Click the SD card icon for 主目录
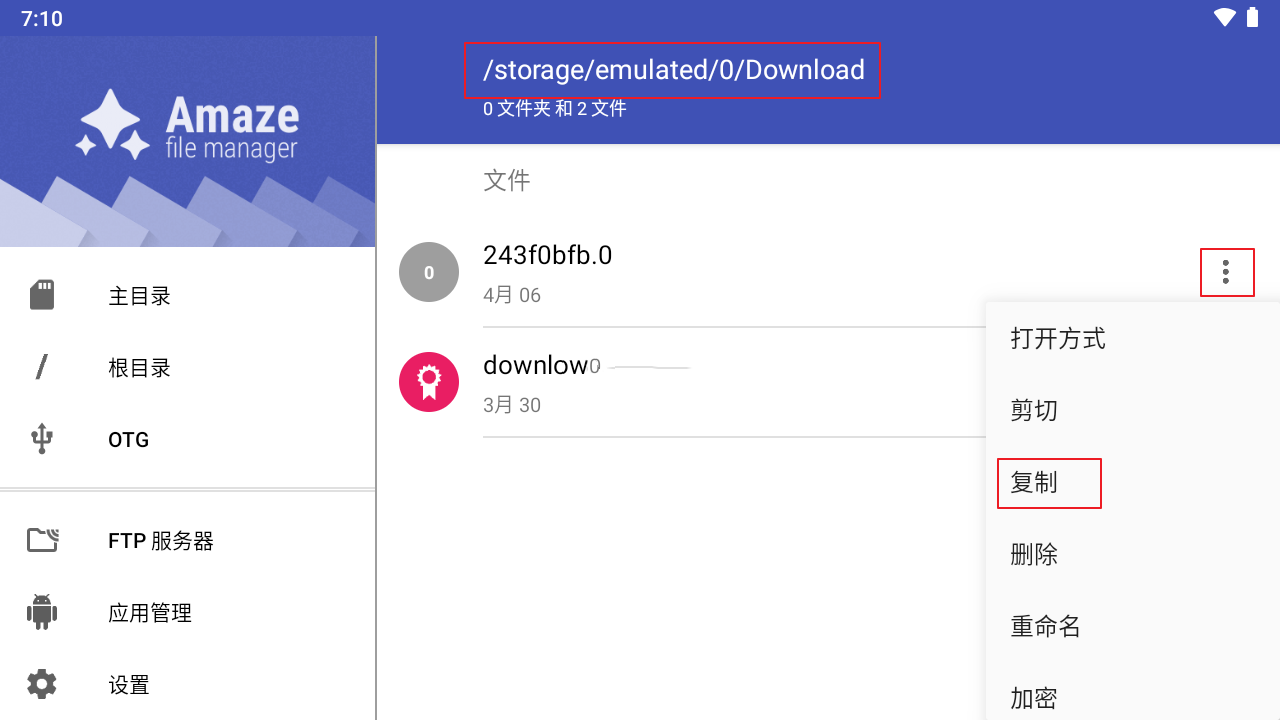This screenshot has height=720, width=1280. (x=42, y=296)
